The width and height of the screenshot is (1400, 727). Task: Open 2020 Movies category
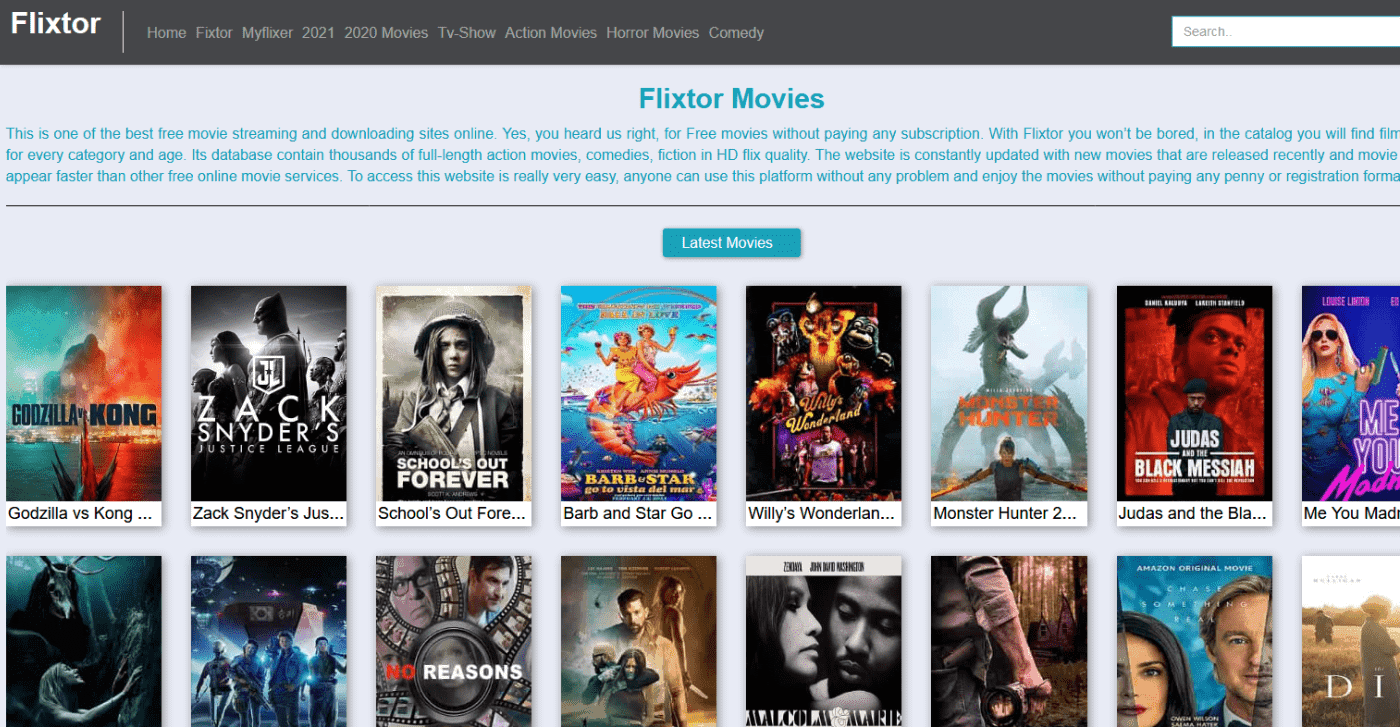386,33
